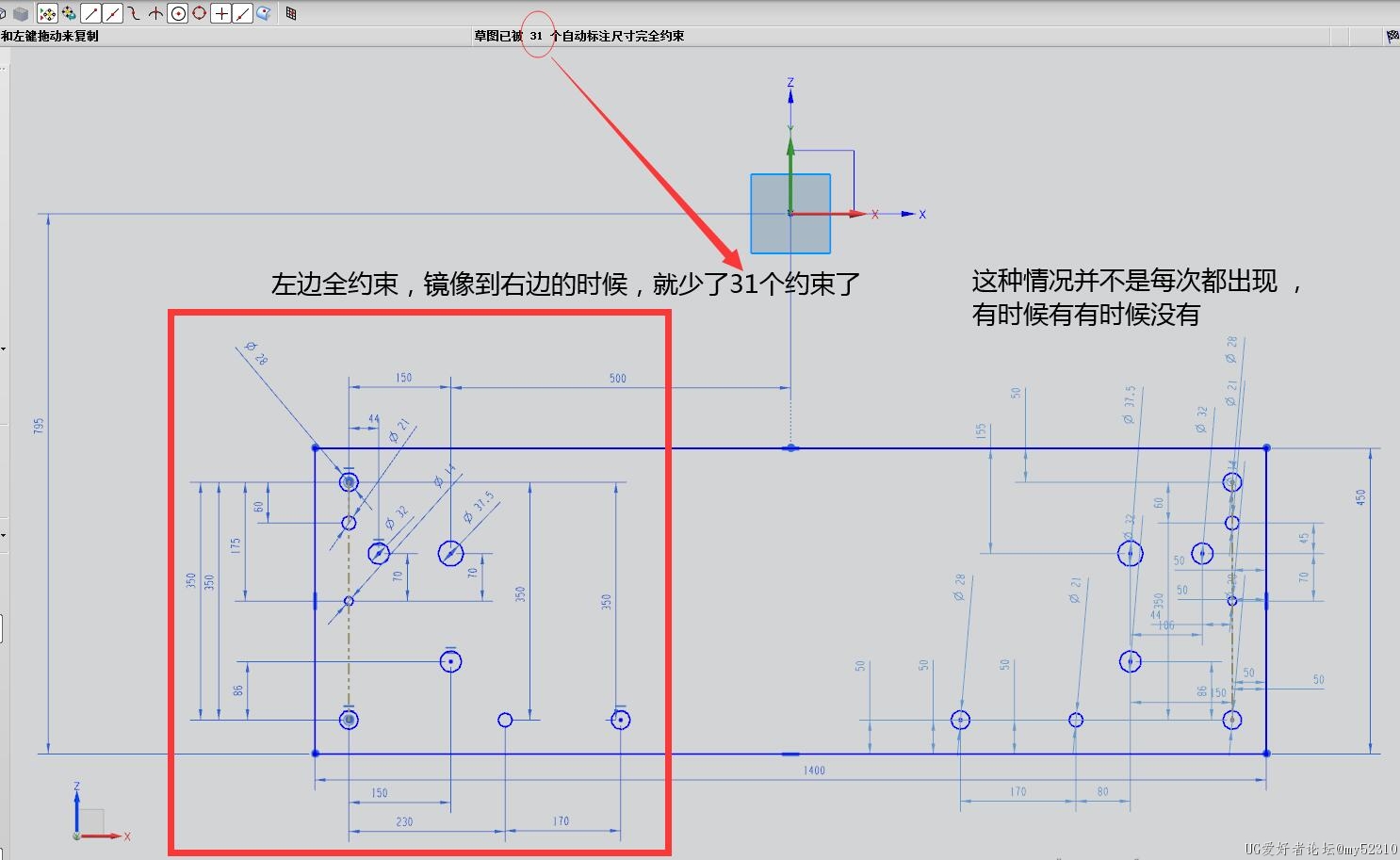1400x860 pixels.
Task: Select the 175 vertical dimension
Action: 236,545
